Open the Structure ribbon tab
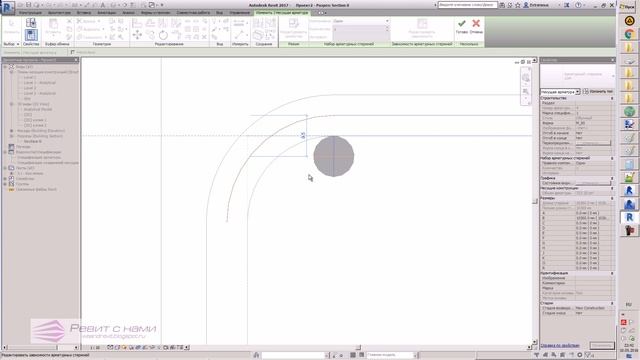This screenshot has width=640, height=360. pyautogui.click(x=31, y=13)
